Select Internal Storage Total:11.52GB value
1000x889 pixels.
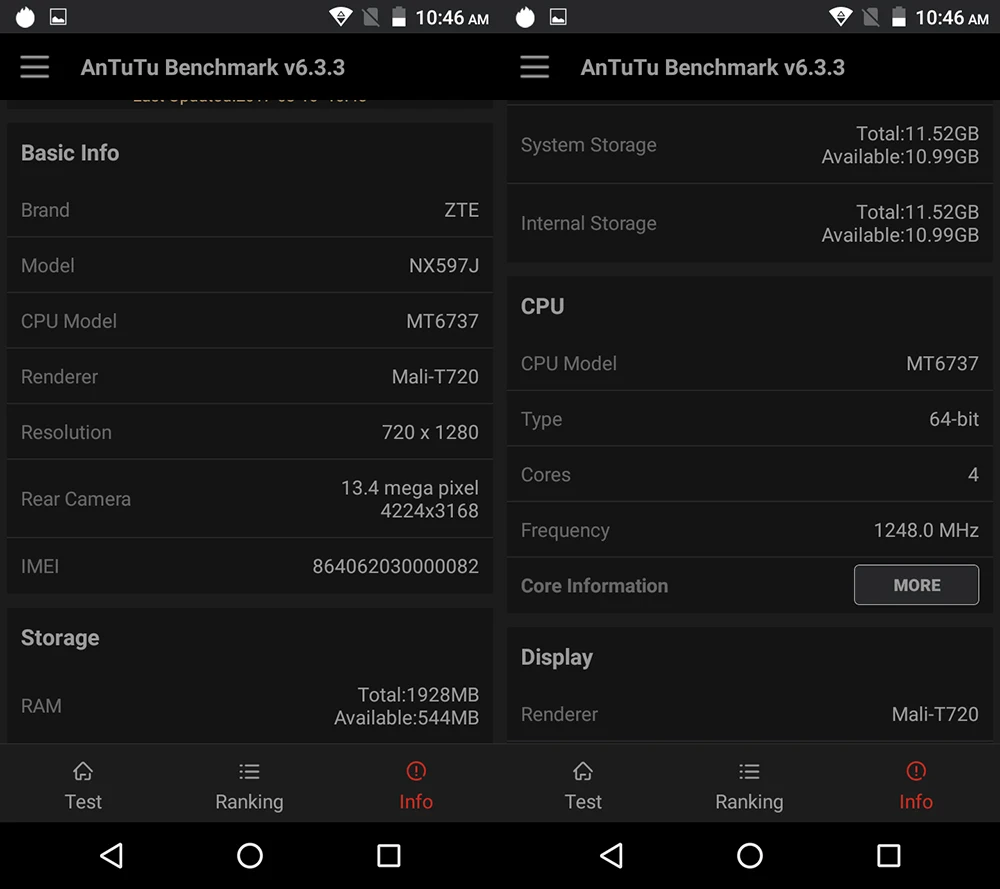[917, 212]
